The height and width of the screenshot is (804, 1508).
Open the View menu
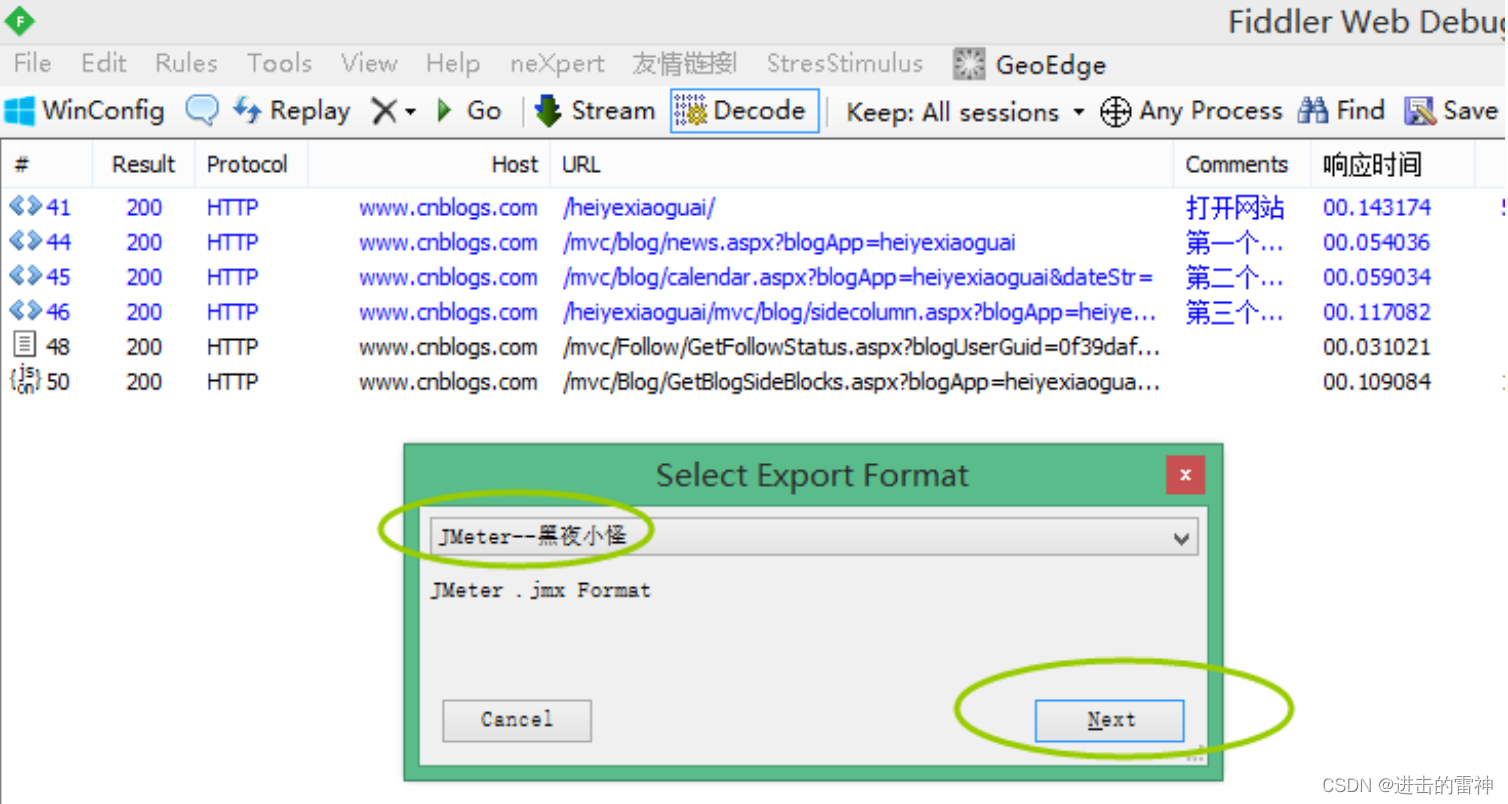(x=369, y=64)
